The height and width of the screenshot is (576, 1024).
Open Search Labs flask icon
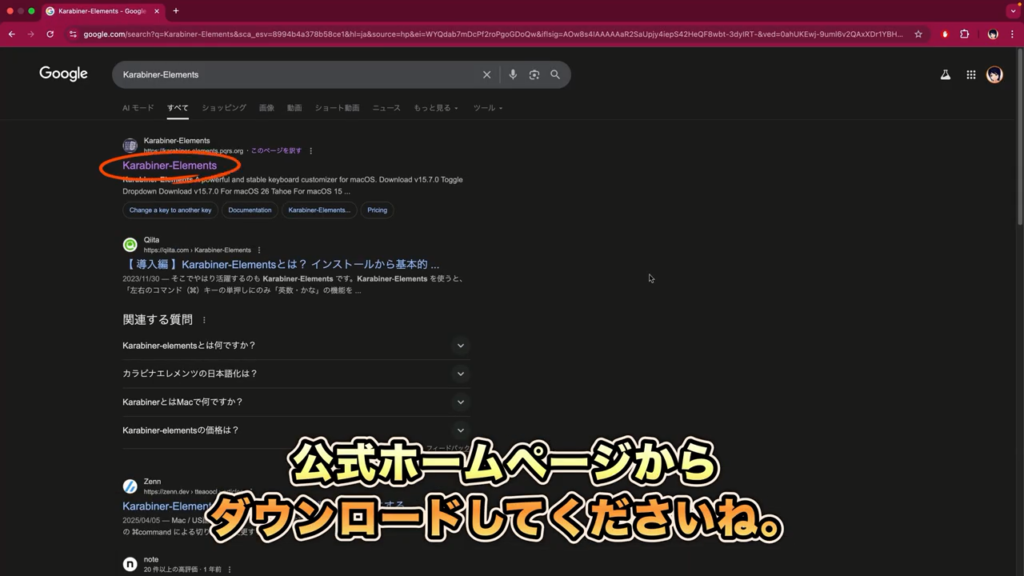click(x=945, y=75)
